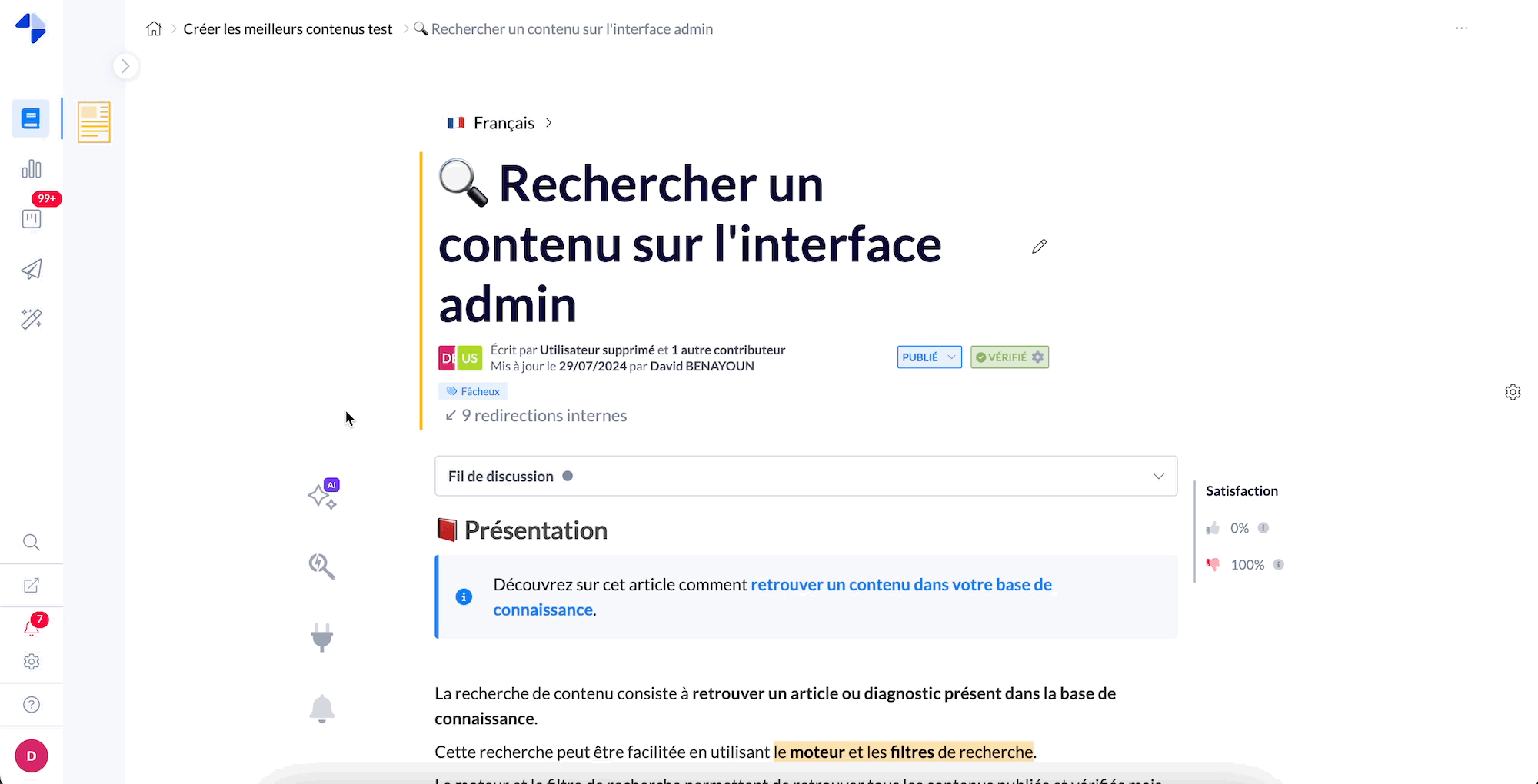
Task: Click the AI sparkle assistant icon
Action: pyautogui.click(x=322, y=496)
